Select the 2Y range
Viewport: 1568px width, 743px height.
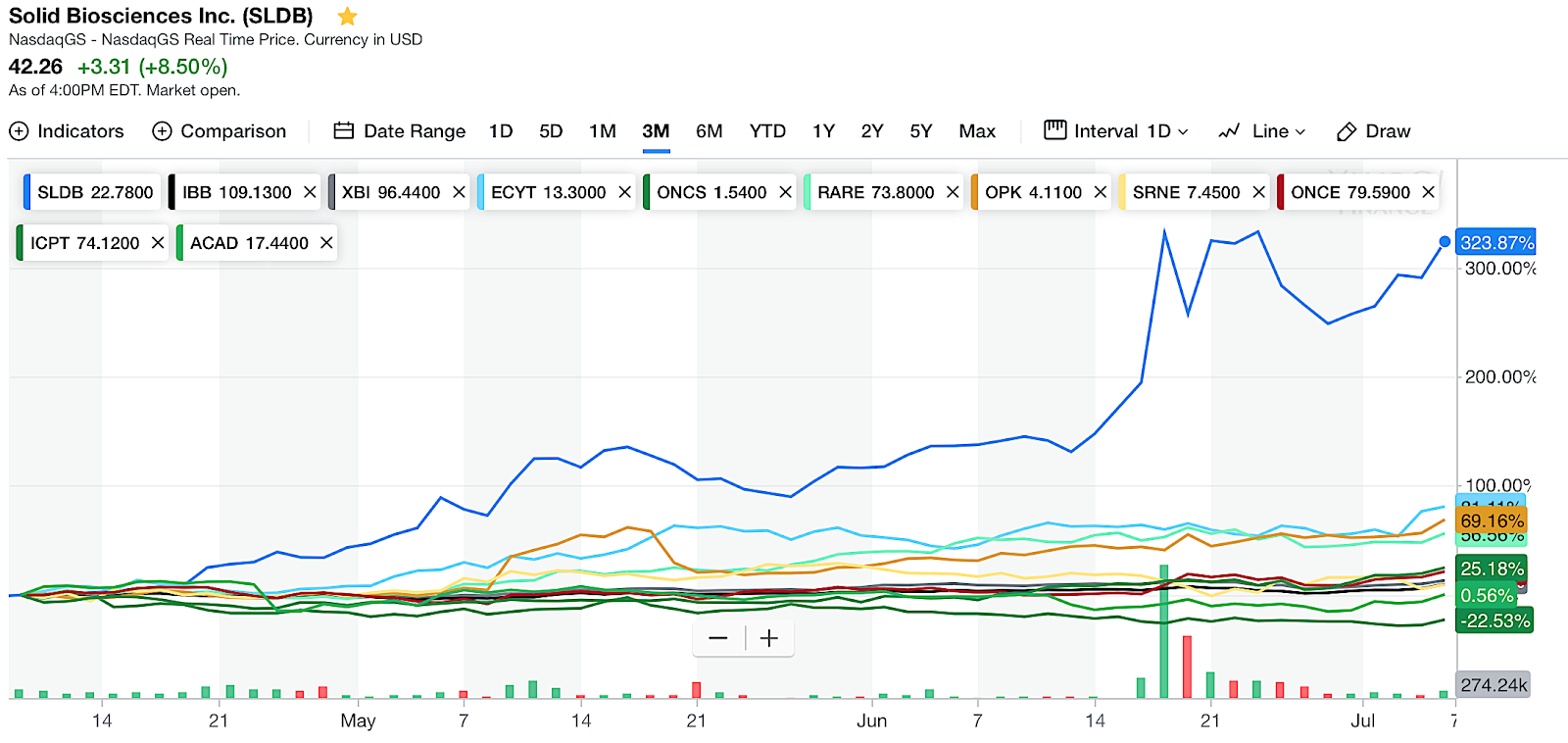[872, 131]
